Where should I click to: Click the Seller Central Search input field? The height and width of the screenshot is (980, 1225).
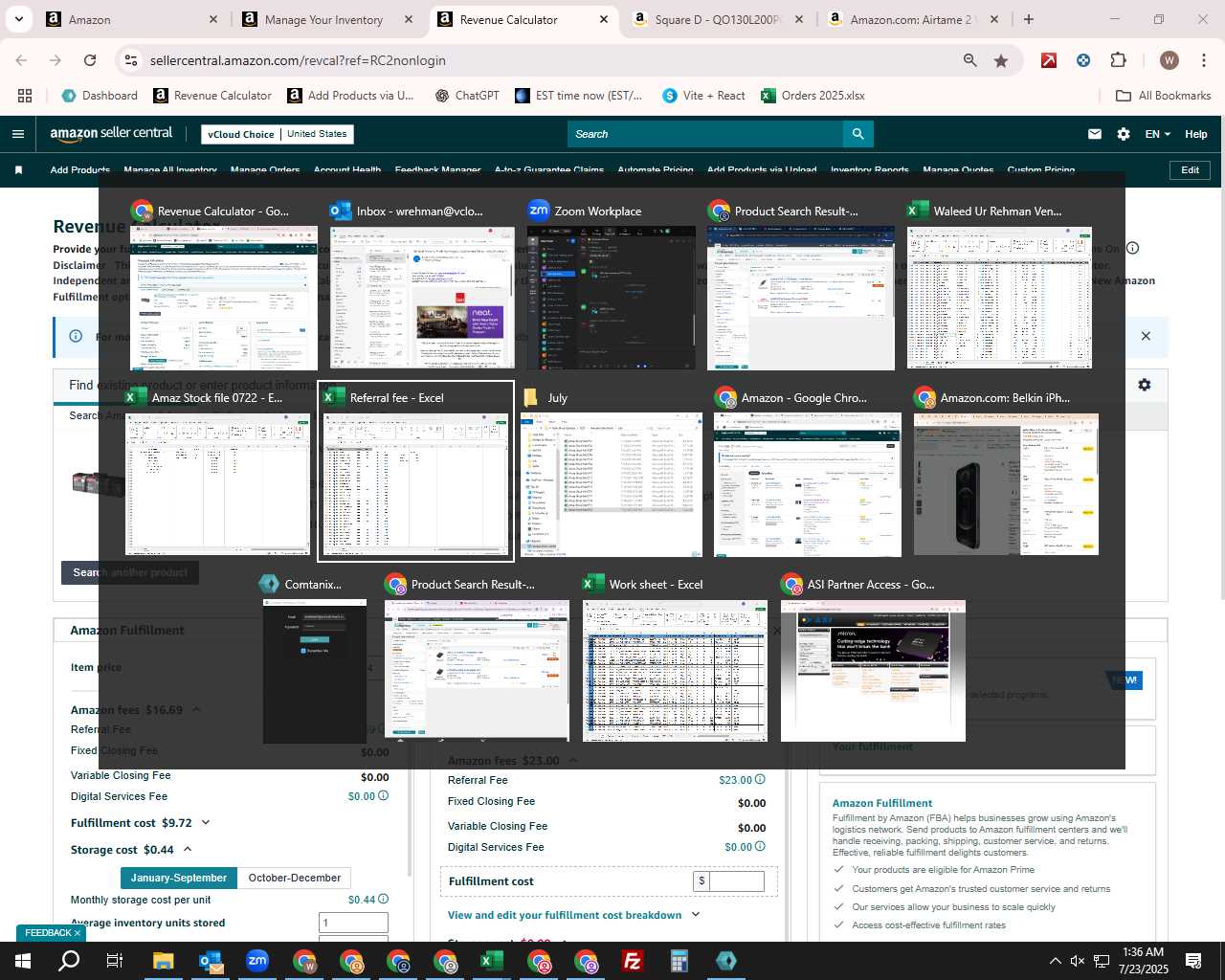[x=705, y=134]
